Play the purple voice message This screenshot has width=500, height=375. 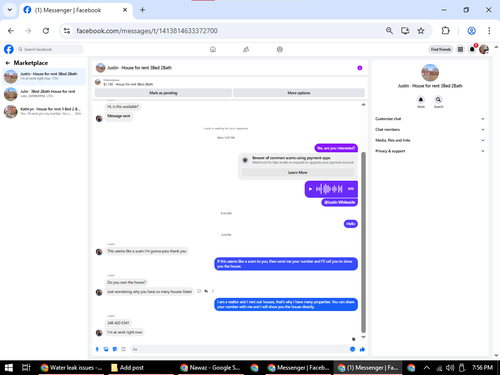[x=310, y=189]
